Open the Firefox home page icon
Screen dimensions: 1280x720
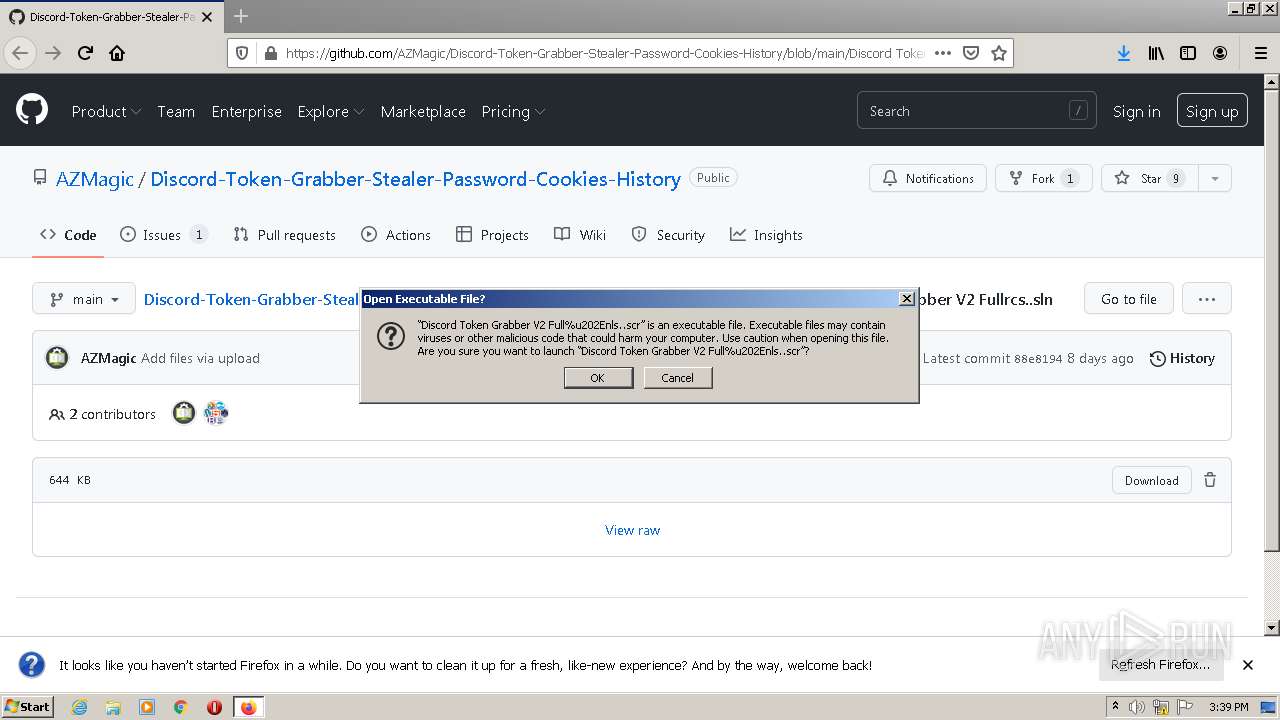click(x=117, y=53)
